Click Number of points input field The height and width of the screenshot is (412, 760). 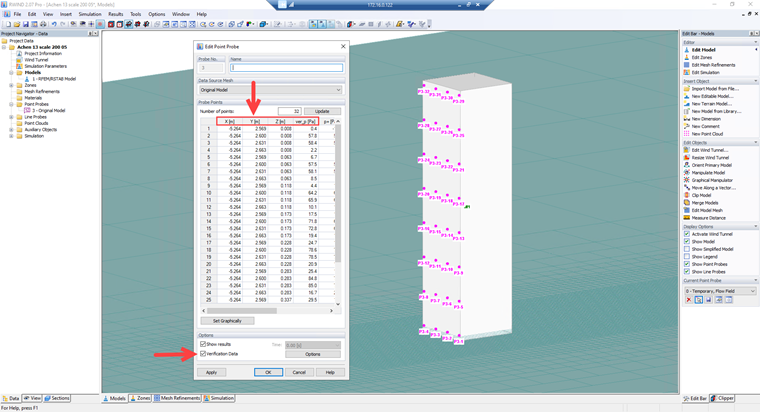289,111
